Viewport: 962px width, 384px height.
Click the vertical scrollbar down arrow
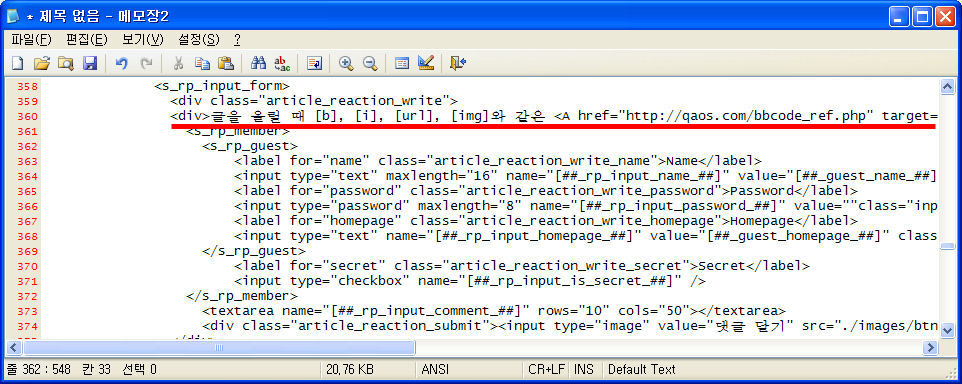coord(947,331)
